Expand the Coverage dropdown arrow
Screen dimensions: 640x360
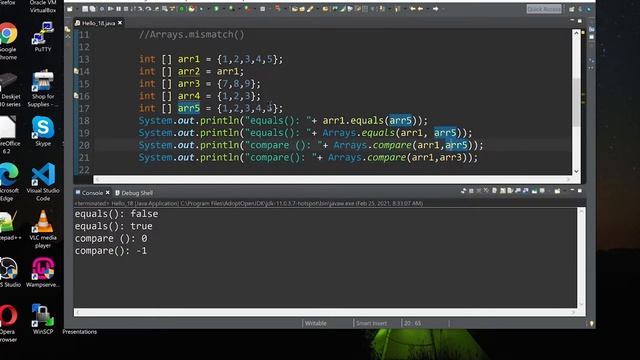point(239,9)
